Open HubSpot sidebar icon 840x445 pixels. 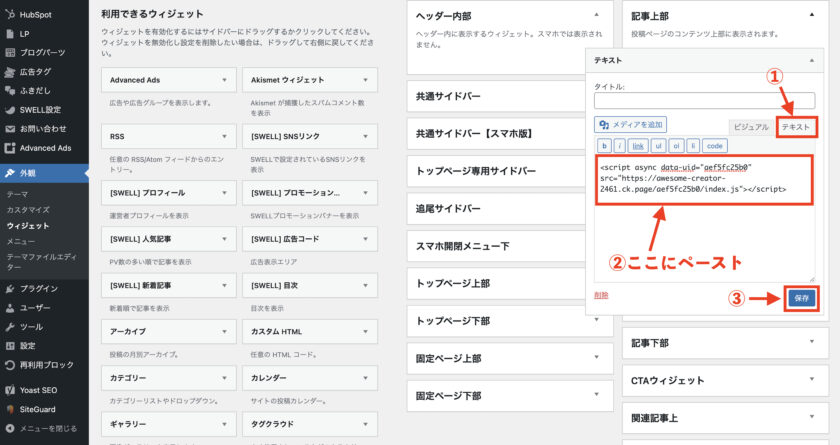click(10, 14)
